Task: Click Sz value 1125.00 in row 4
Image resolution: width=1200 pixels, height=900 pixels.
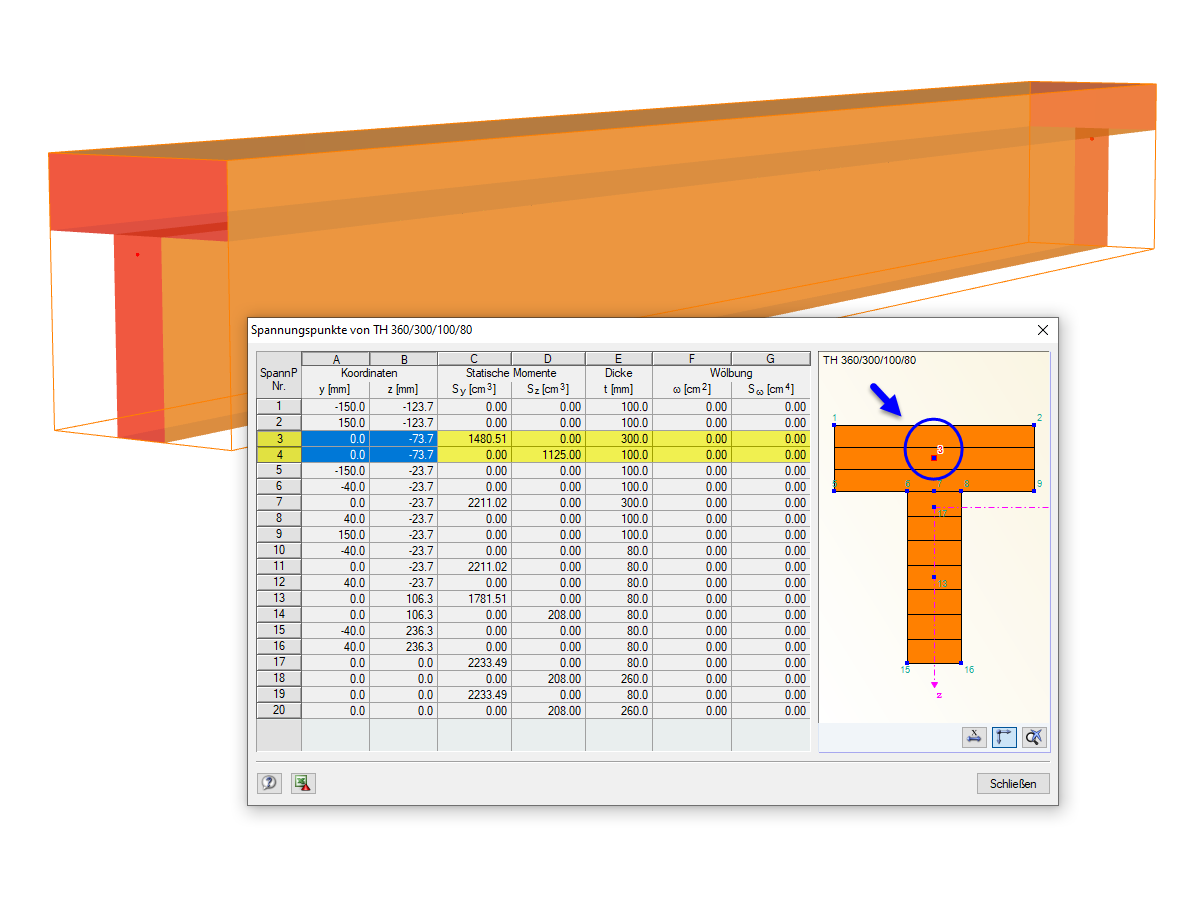Action: [x=548, y=455]
